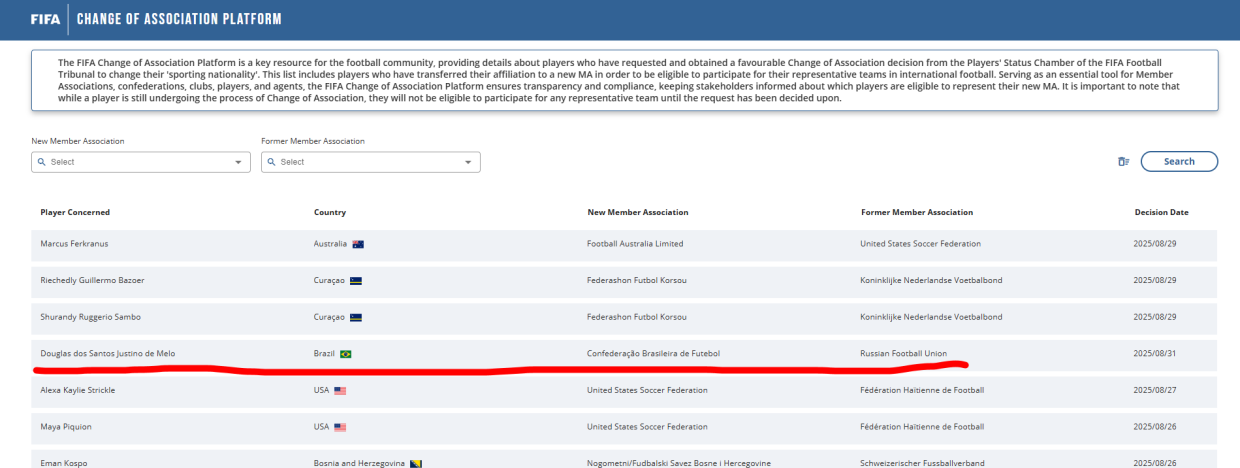Click the Bosnia and Herzegovina flag icon
This screenshot has width=1240, height=468.
416,464
